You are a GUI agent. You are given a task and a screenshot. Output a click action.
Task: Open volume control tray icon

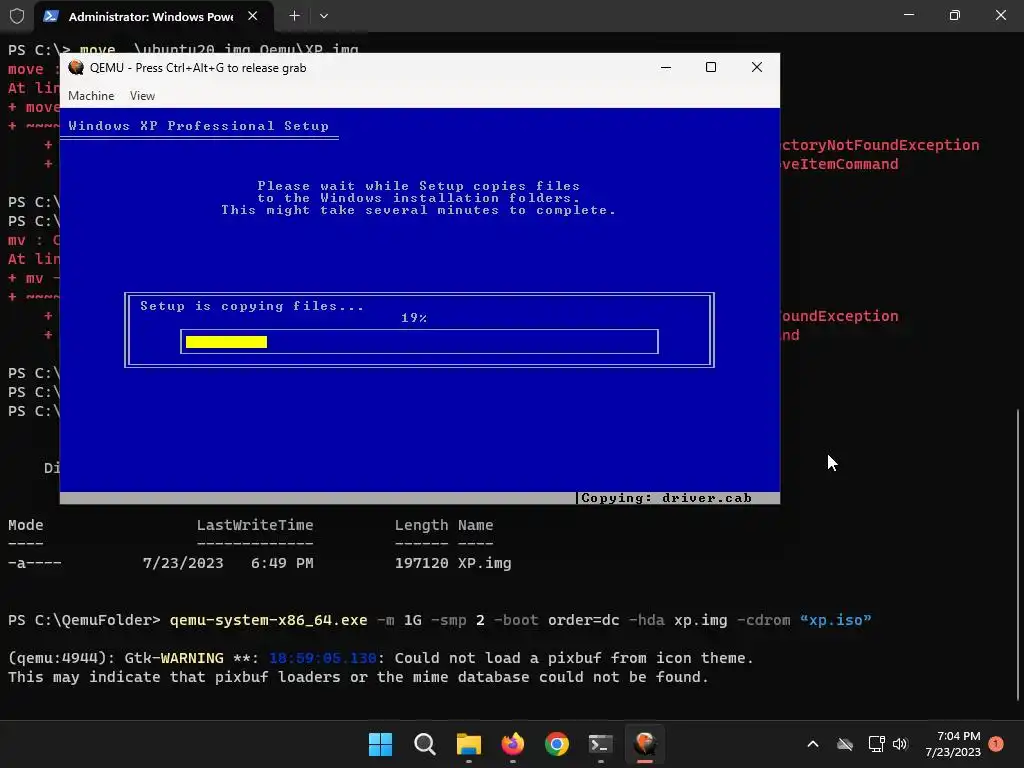pos(900,744)
